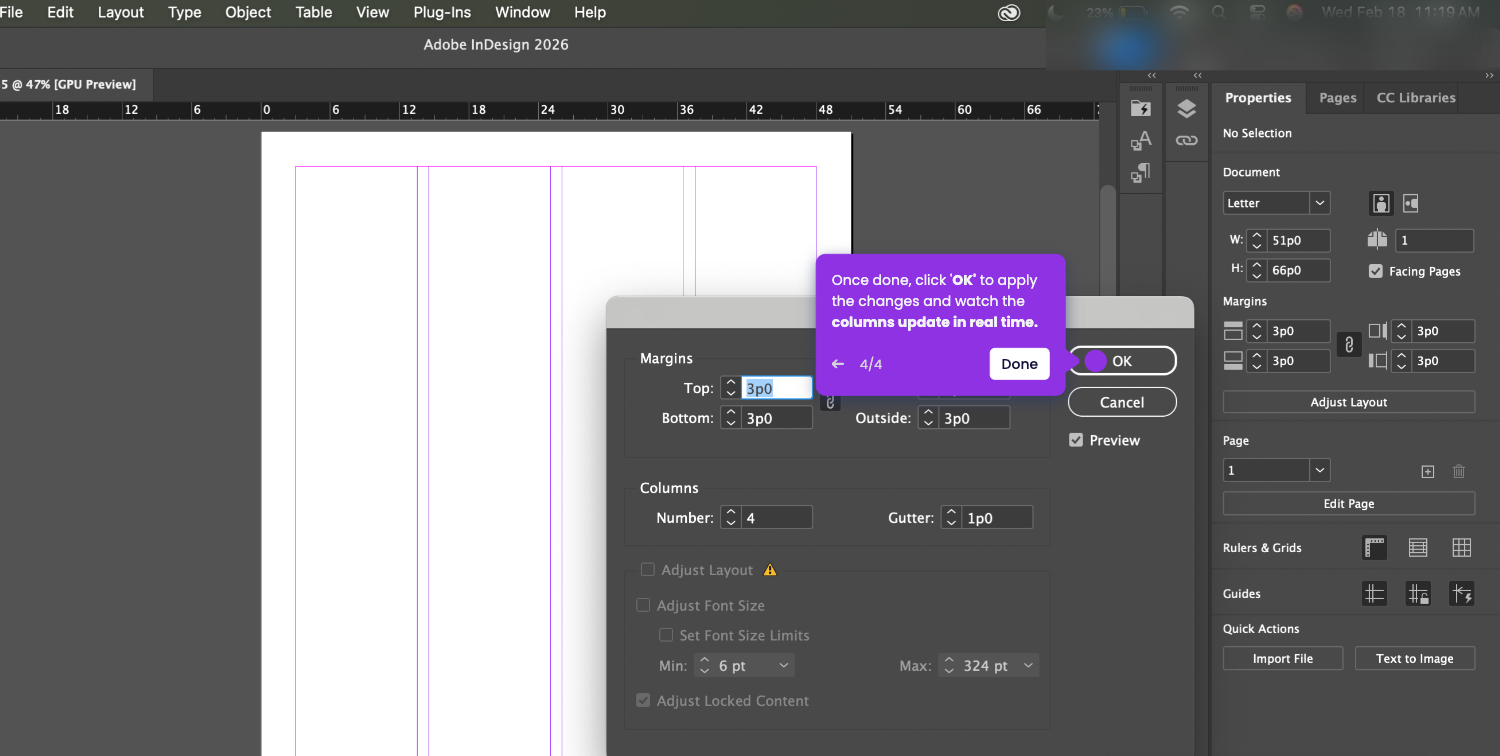Toggle the Preview checkbox in dialog

click(1076, 440)
